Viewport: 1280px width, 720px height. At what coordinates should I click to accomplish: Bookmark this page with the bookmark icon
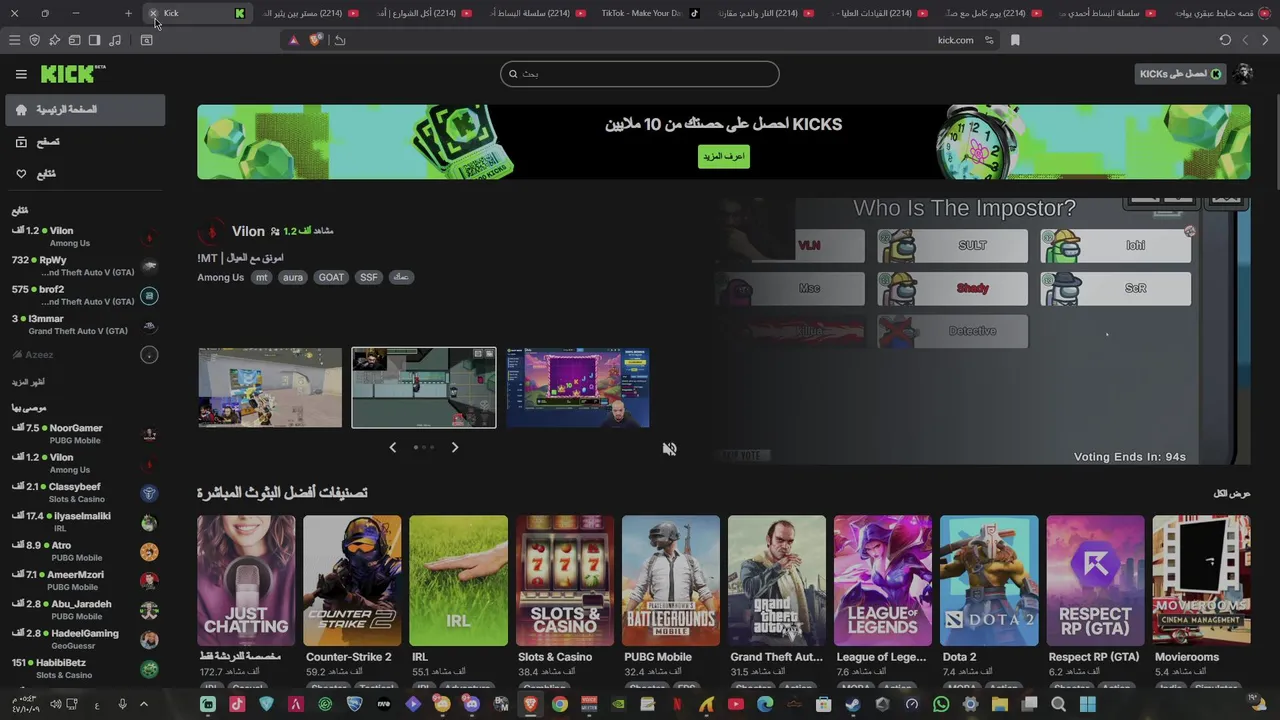(1015, 40)
